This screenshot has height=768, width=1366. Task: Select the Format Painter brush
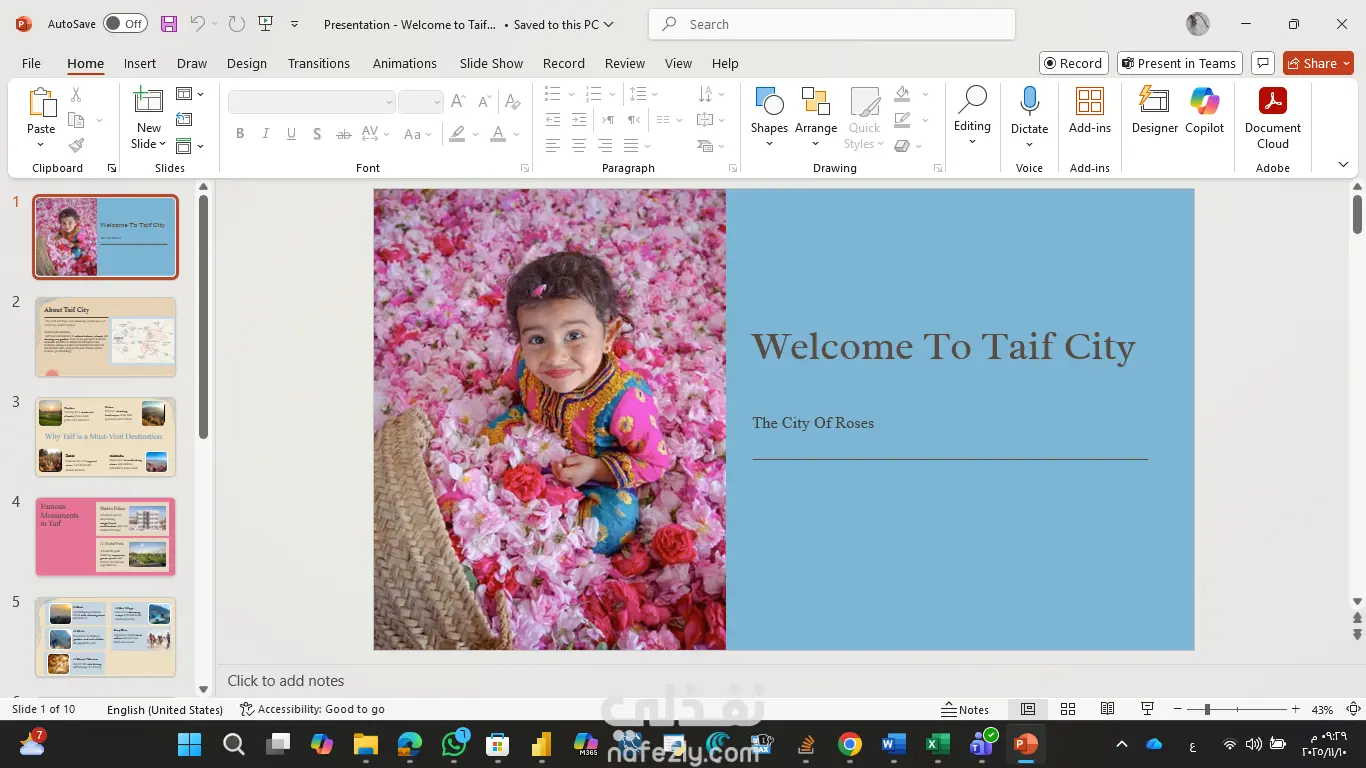[x=76, y=146]
